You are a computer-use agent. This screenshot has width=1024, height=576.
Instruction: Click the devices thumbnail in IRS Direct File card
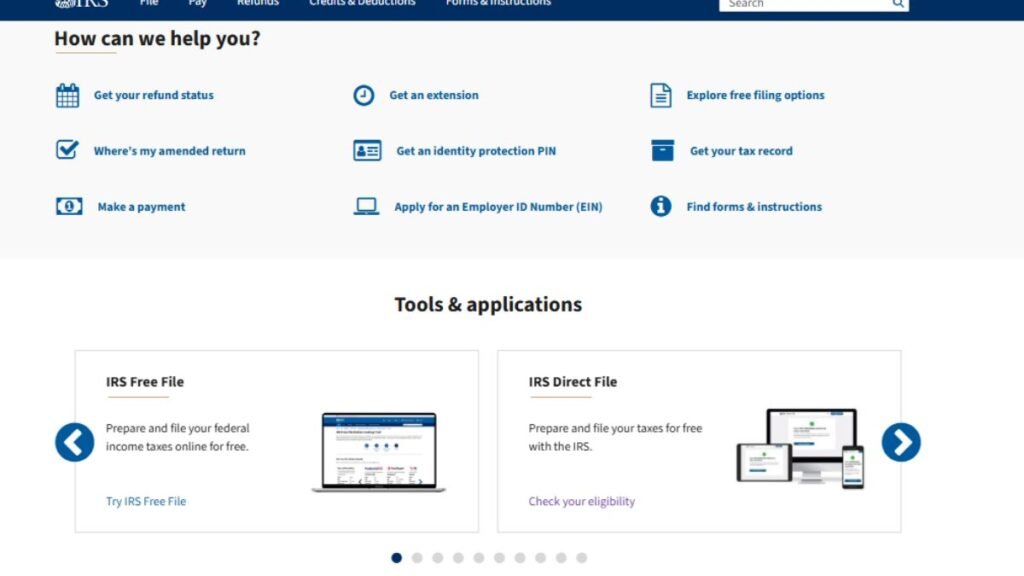[801, 449]
